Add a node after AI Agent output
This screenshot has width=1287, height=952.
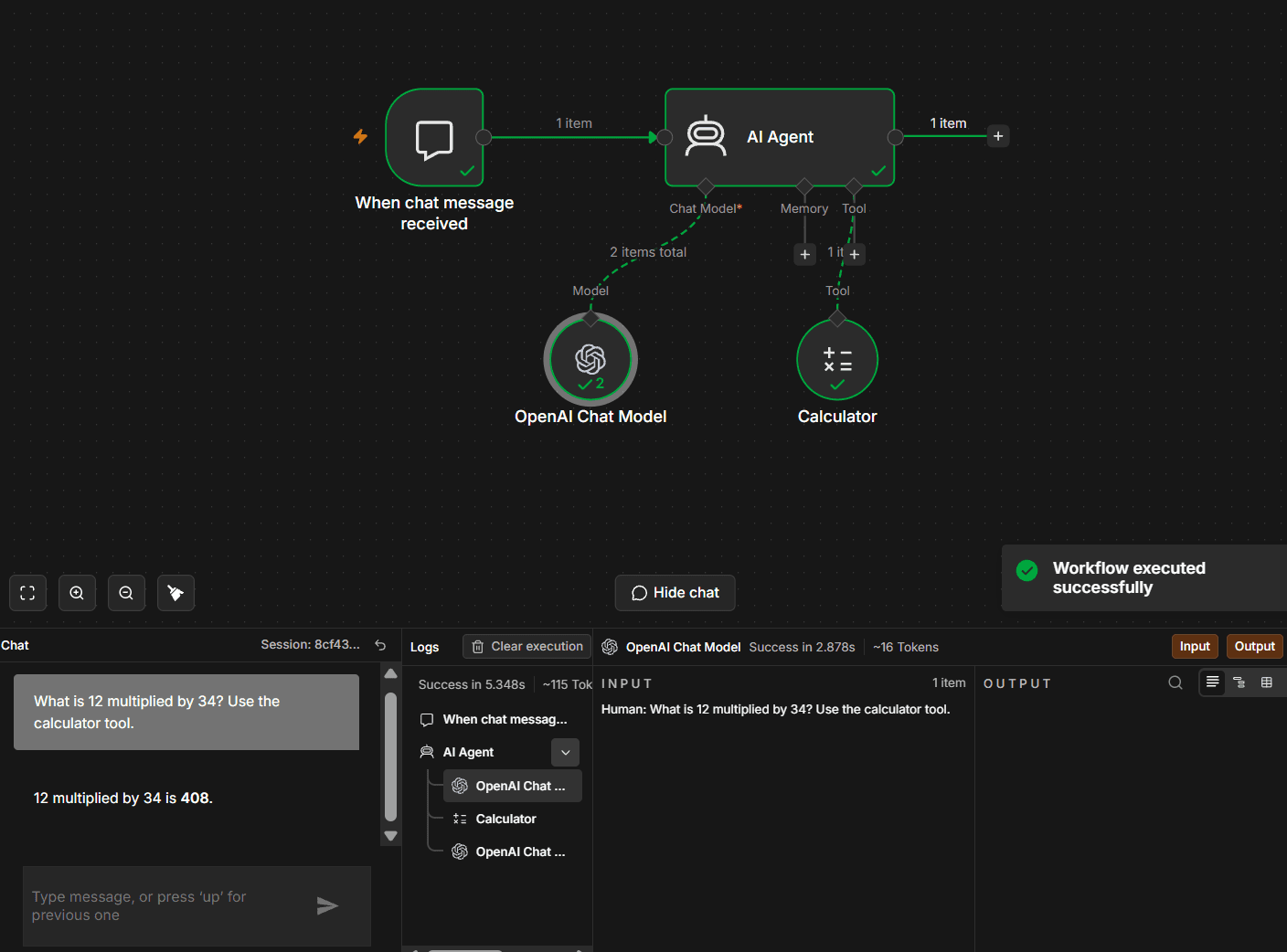pos(998,136)
